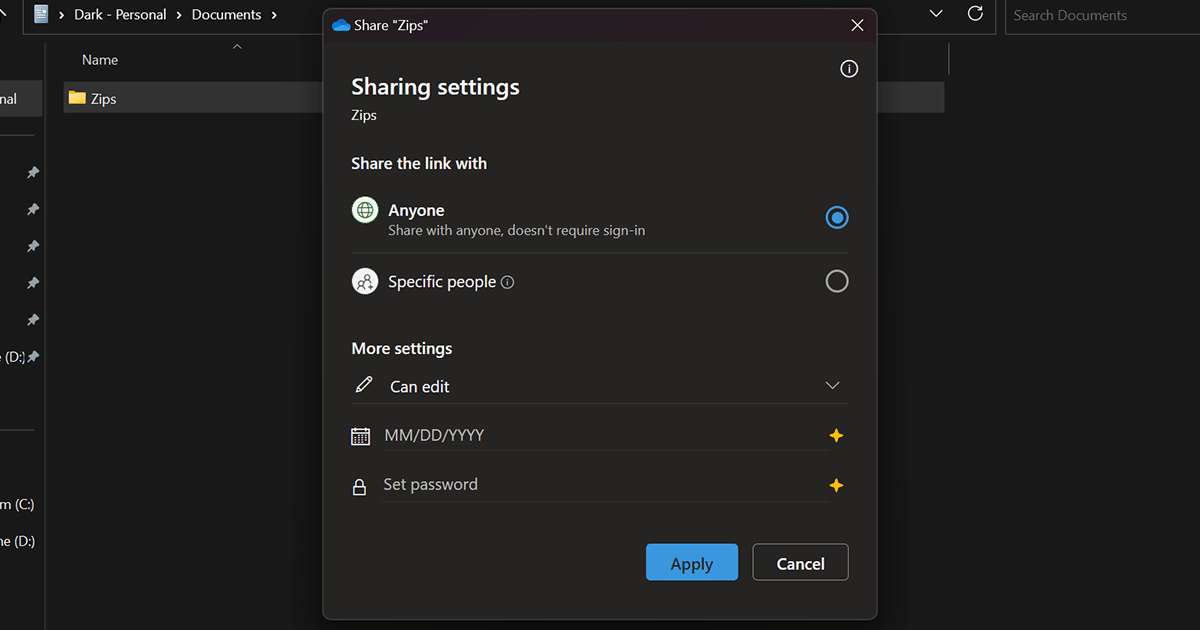Apply the sharing settings

click(691, 562)
